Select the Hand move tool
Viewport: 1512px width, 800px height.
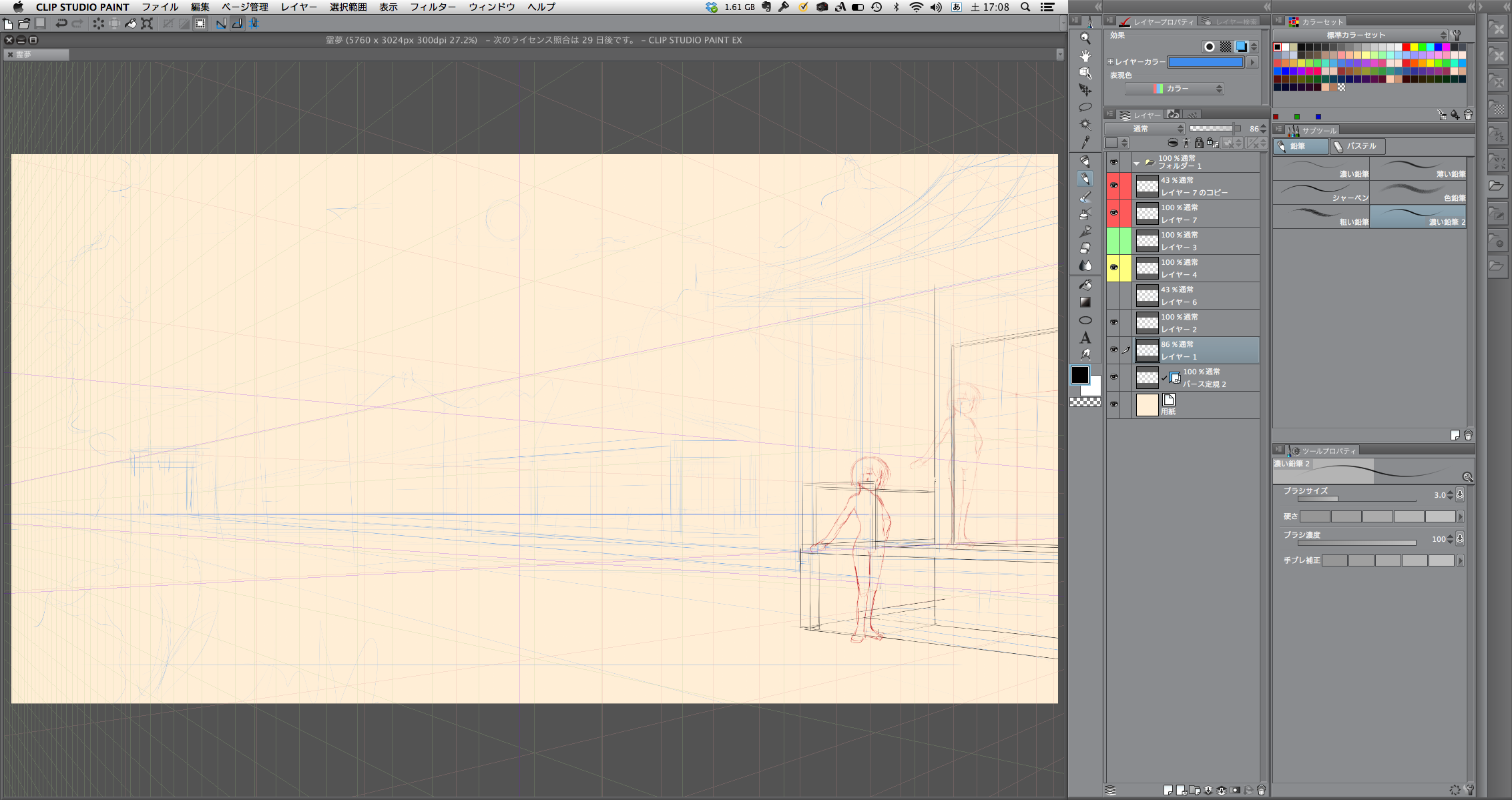pos(1085,55)
